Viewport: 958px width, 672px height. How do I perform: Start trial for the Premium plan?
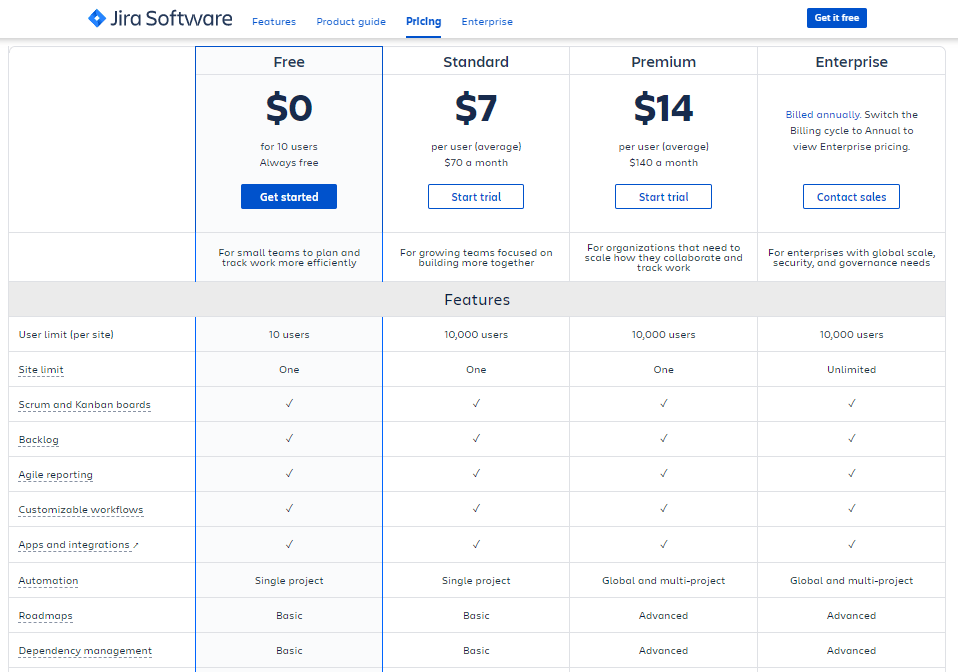click(x=664, y=197)
